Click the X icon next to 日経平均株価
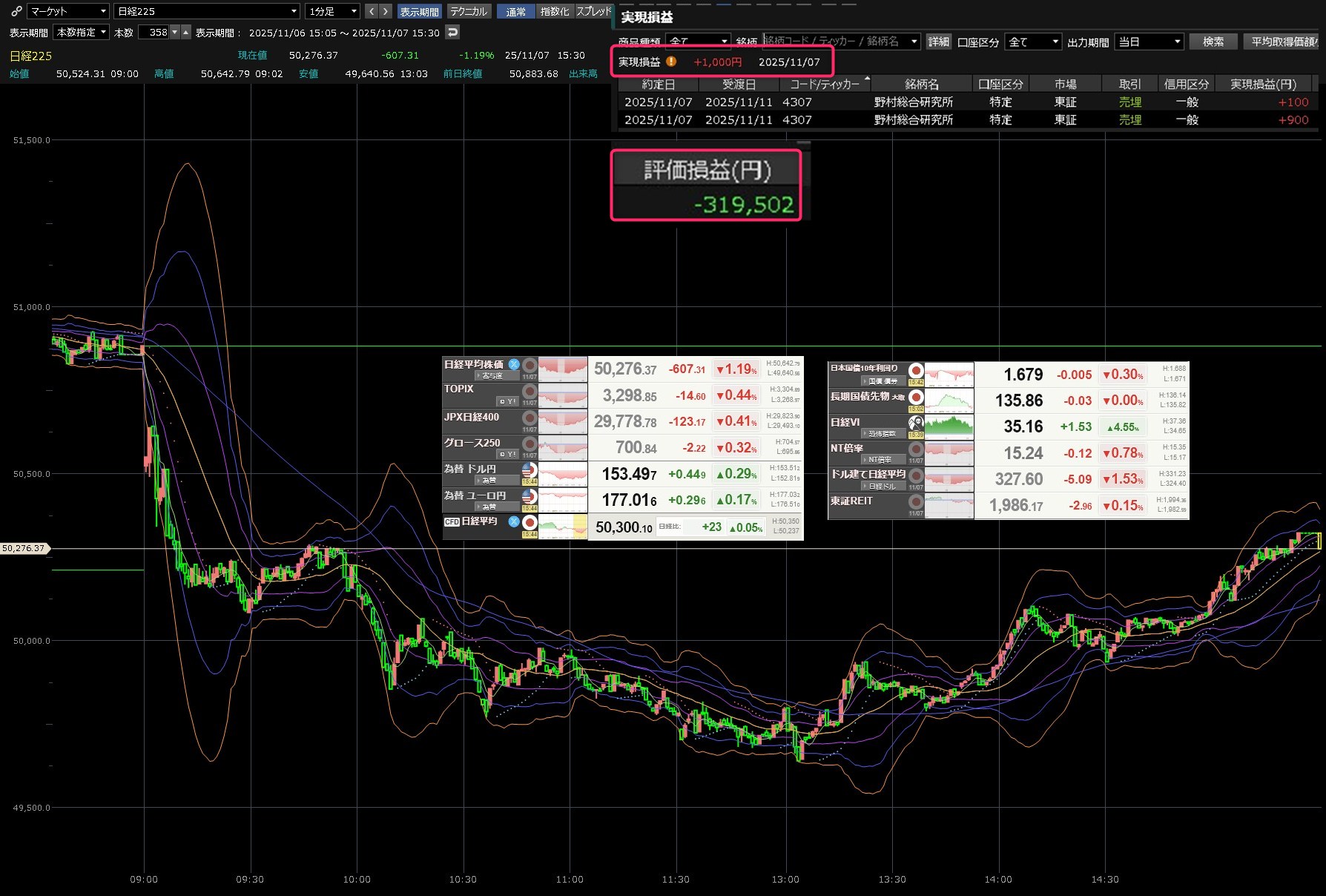Image resolution: width=1326 pixels, height=896 pixels. 513,364
